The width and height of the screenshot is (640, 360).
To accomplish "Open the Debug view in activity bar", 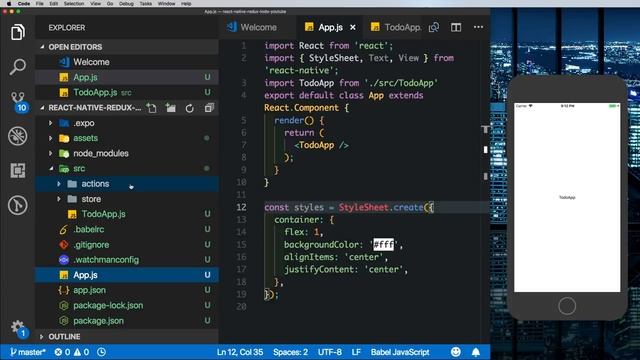I will coord(18,136).
